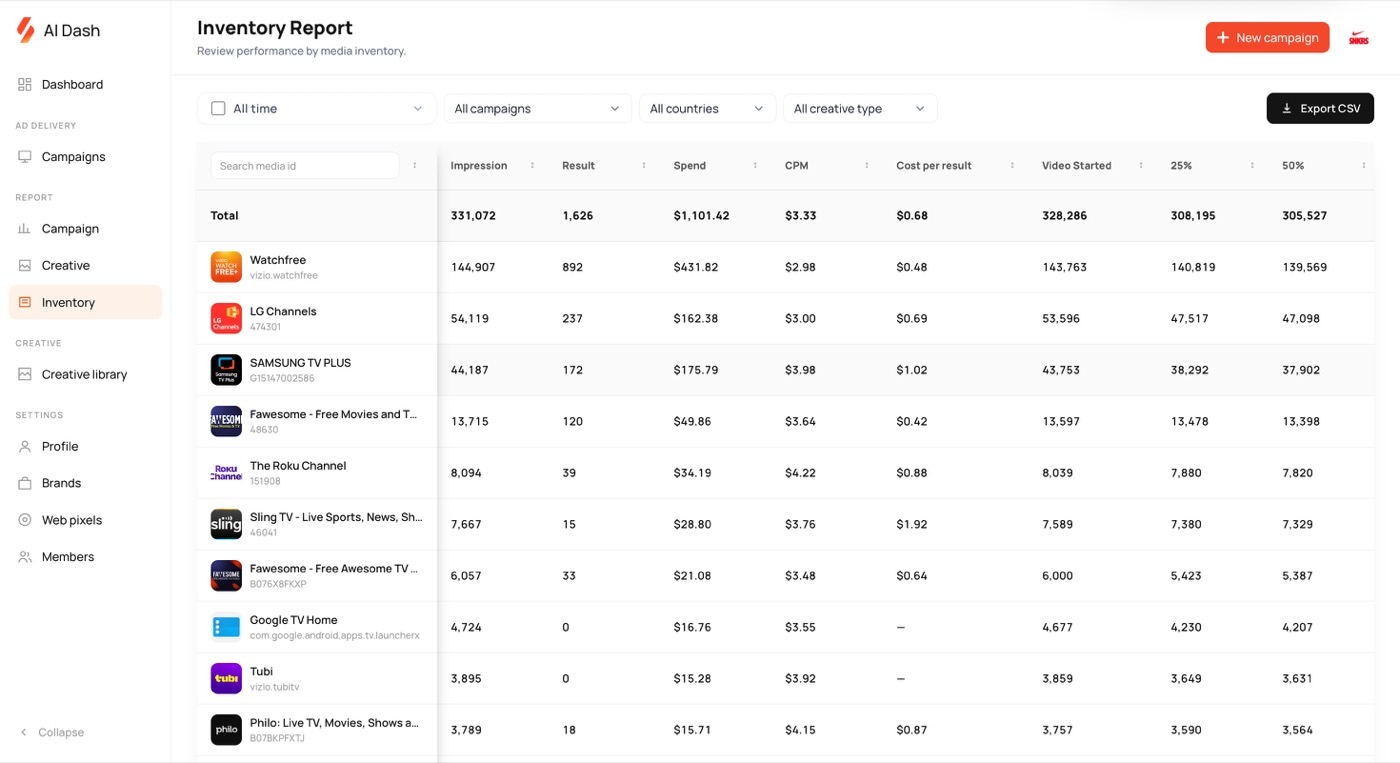1400x763 pixels.
Task: Click the Fawesome Free Movies logo
Action: pos(226,421)
